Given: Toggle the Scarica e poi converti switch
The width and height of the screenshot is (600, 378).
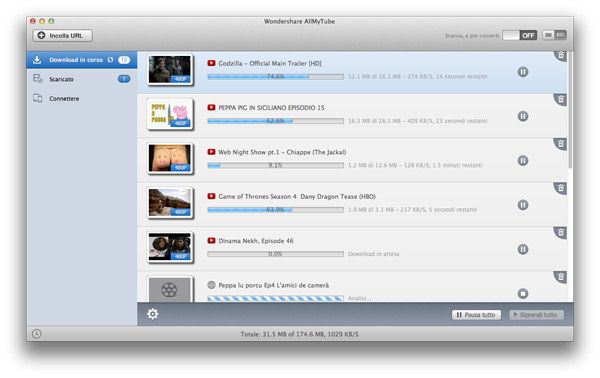Looking at the screenshot, I should [520, 36].
